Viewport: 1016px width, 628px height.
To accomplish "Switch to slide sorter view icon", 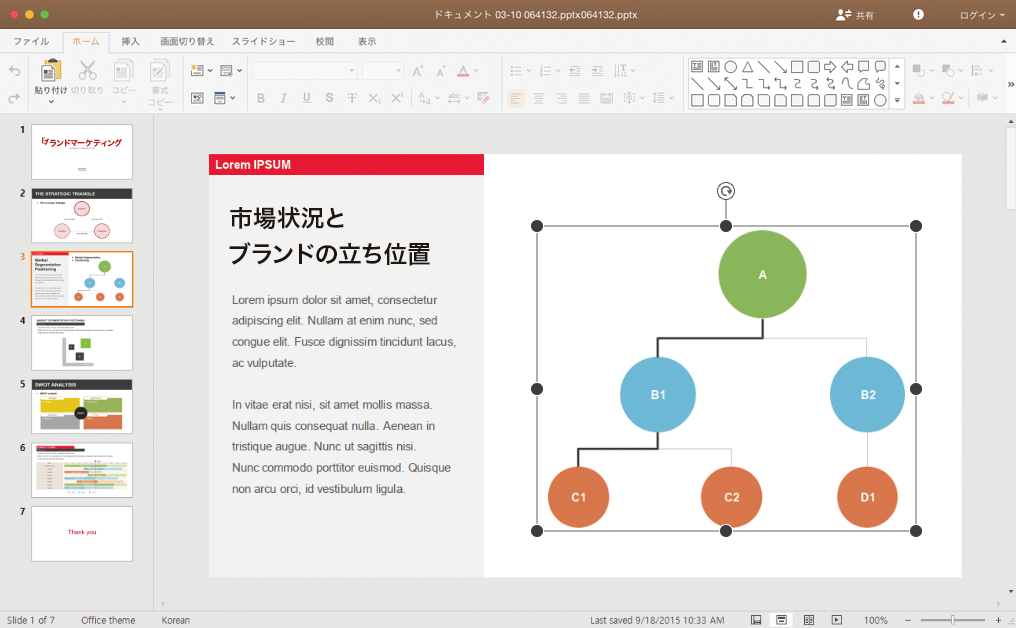I will coord(809,620).
